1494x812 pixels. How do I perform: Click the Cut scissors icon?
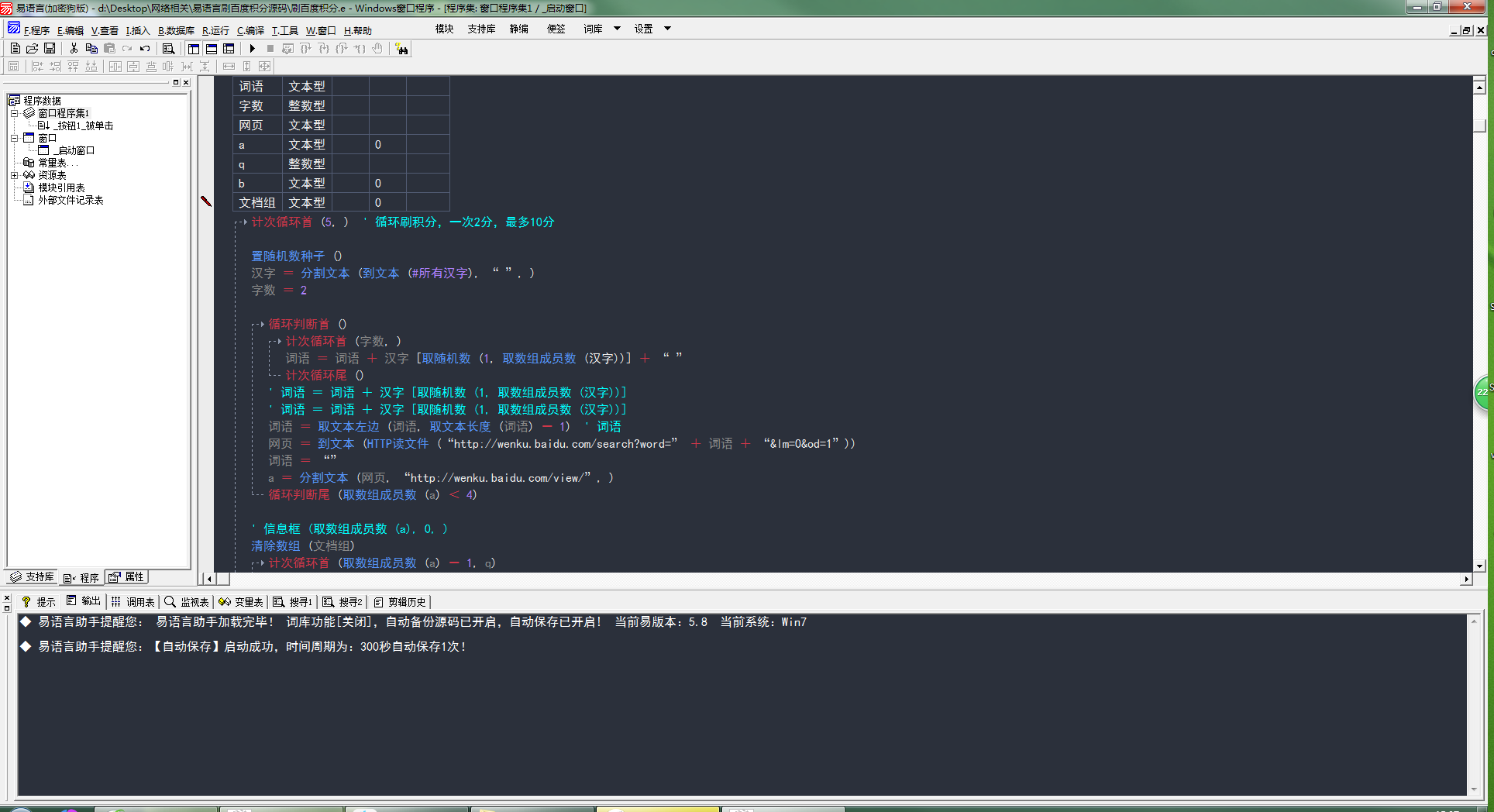74,48
